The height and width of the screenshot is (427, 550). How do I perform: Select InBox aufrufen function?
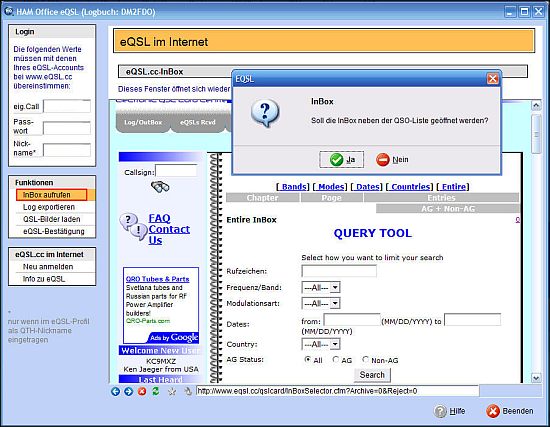coord(52,195)
